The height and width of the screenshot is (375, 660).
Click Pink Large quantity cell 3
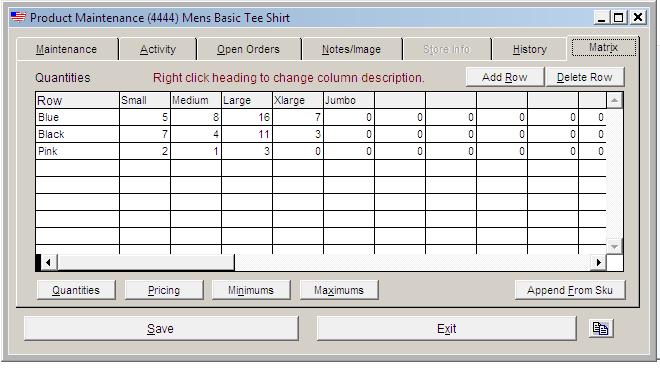click(247, 151)
